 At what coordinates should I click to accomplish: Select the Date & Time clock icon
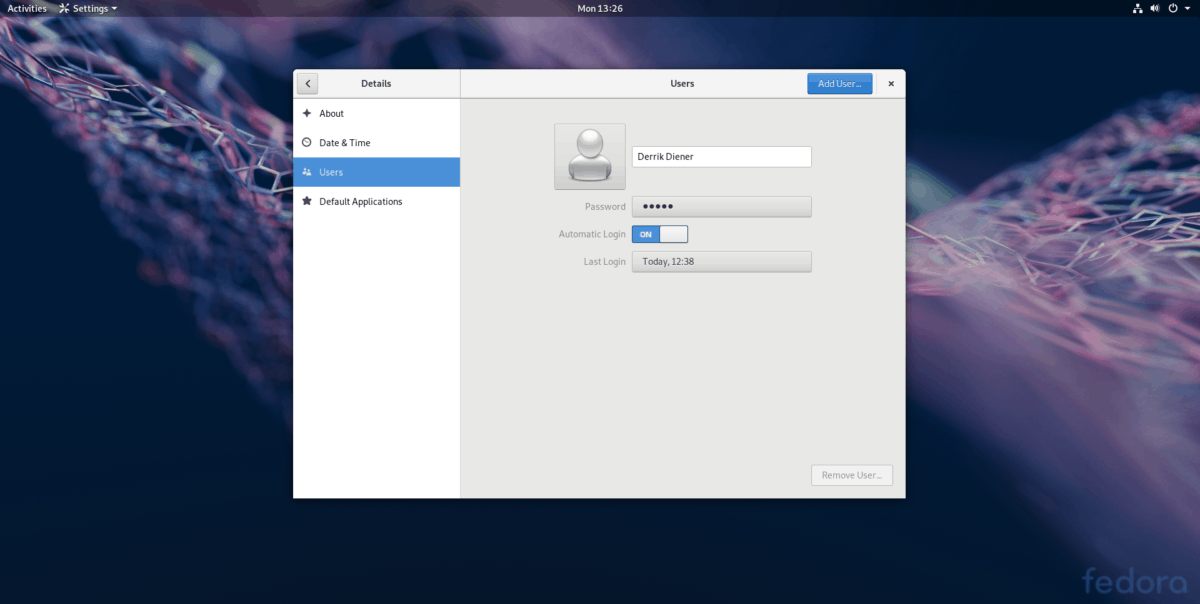click(x=306, y=142)
